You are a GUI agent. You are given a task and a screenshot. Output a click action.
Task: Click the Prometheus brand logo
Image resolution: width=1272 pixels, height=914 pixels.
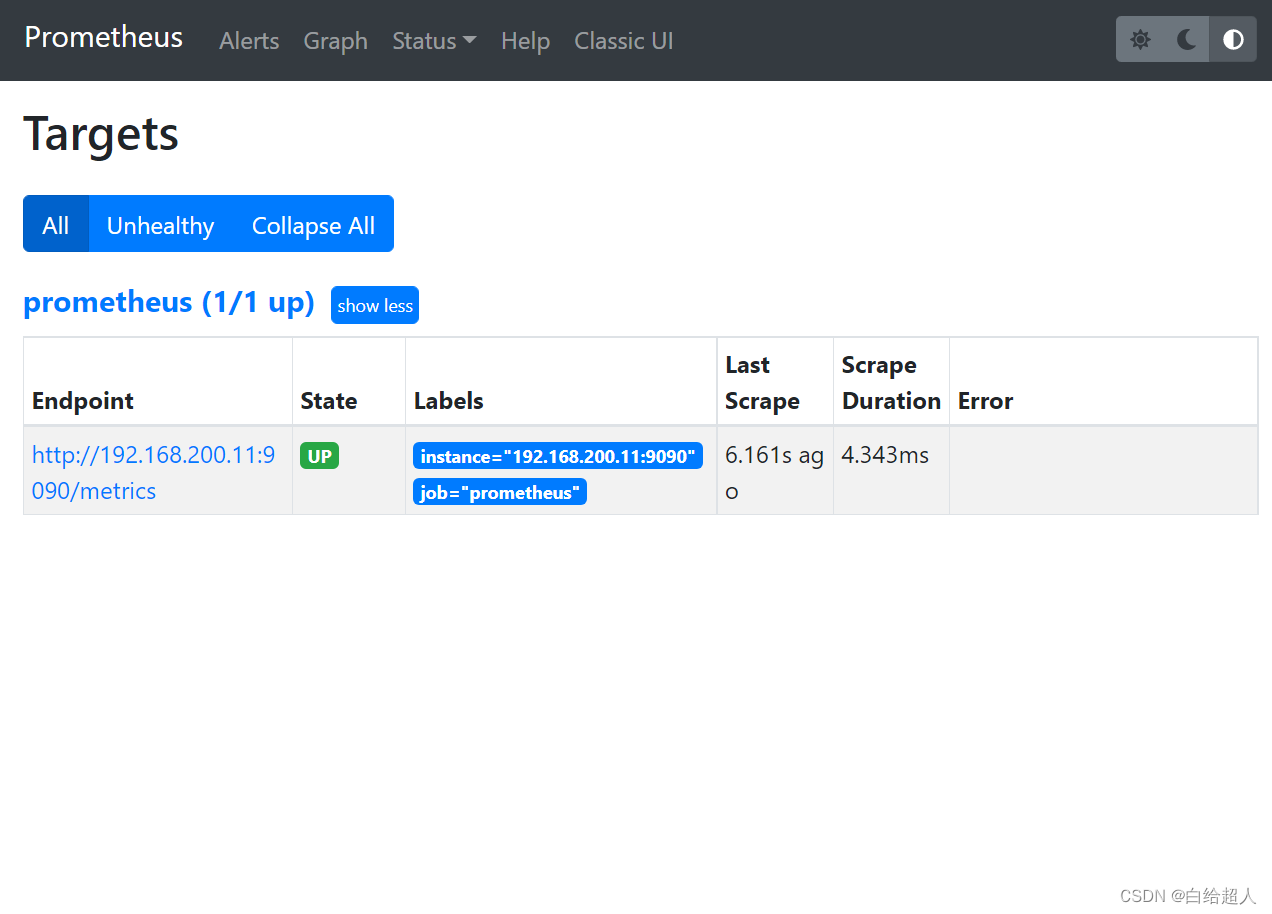103,38
